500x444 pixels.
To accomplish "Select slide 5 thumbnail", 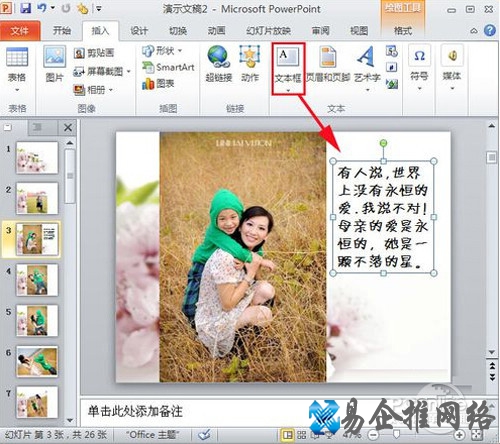I will (37, 321).
